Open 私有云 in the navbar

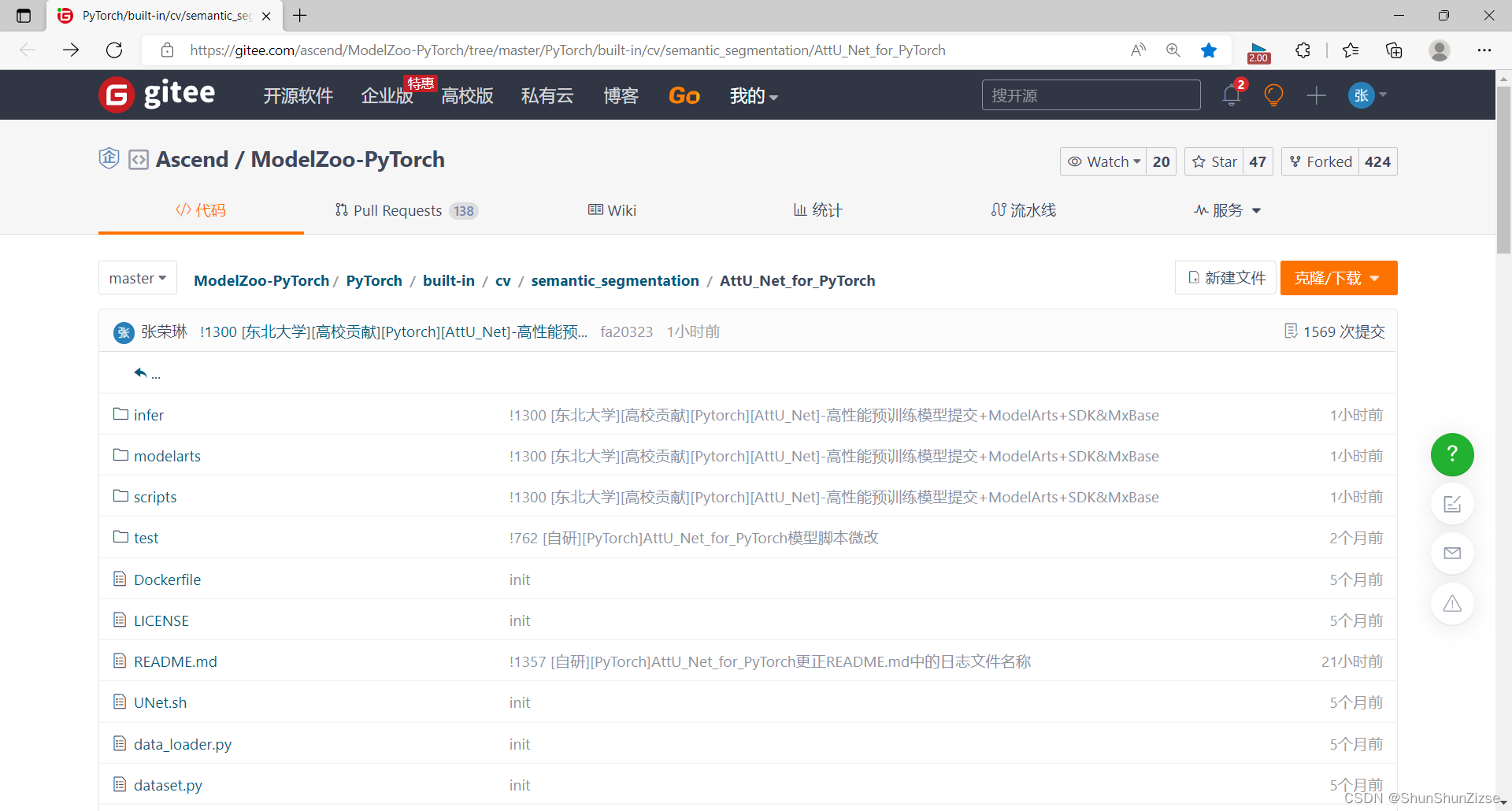[x=547, y=96]
